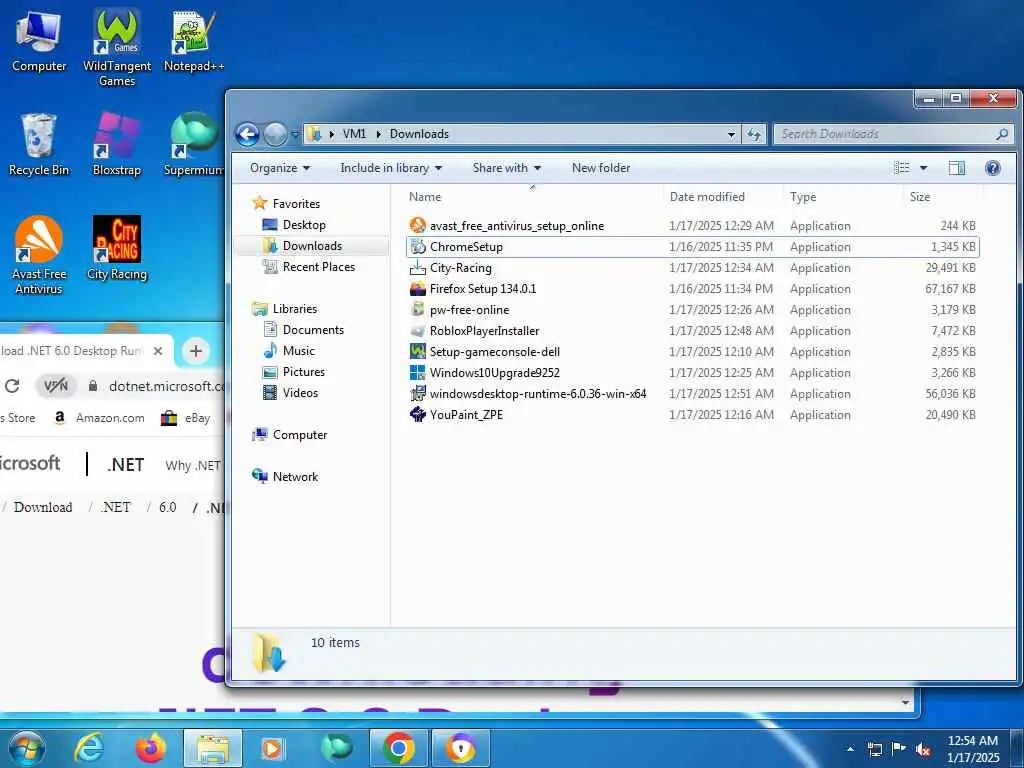The width and height of the screenshot is (1024, 768).
Task: Sort files by Date modified column
Action: pyautogui.click(x=707, y=197)
